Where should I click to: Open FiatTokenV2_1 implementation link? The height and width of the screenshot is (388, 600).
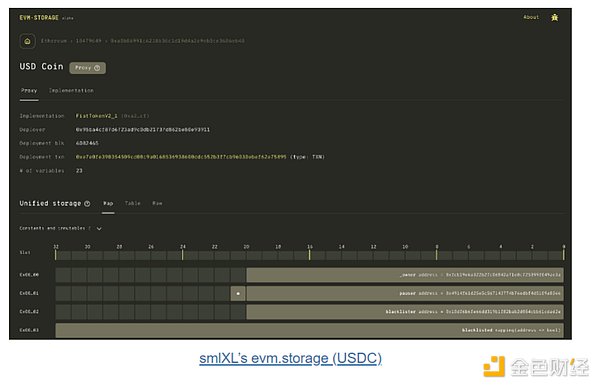pos(96,116)
